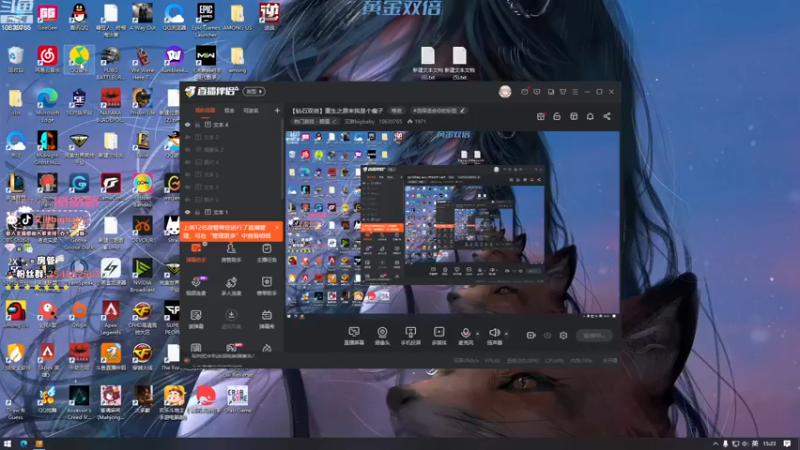Toggle visibility of source 摄像头 2
Image resolution: width=800 pixels, height=450 pixels.
(x=188, y=149)
